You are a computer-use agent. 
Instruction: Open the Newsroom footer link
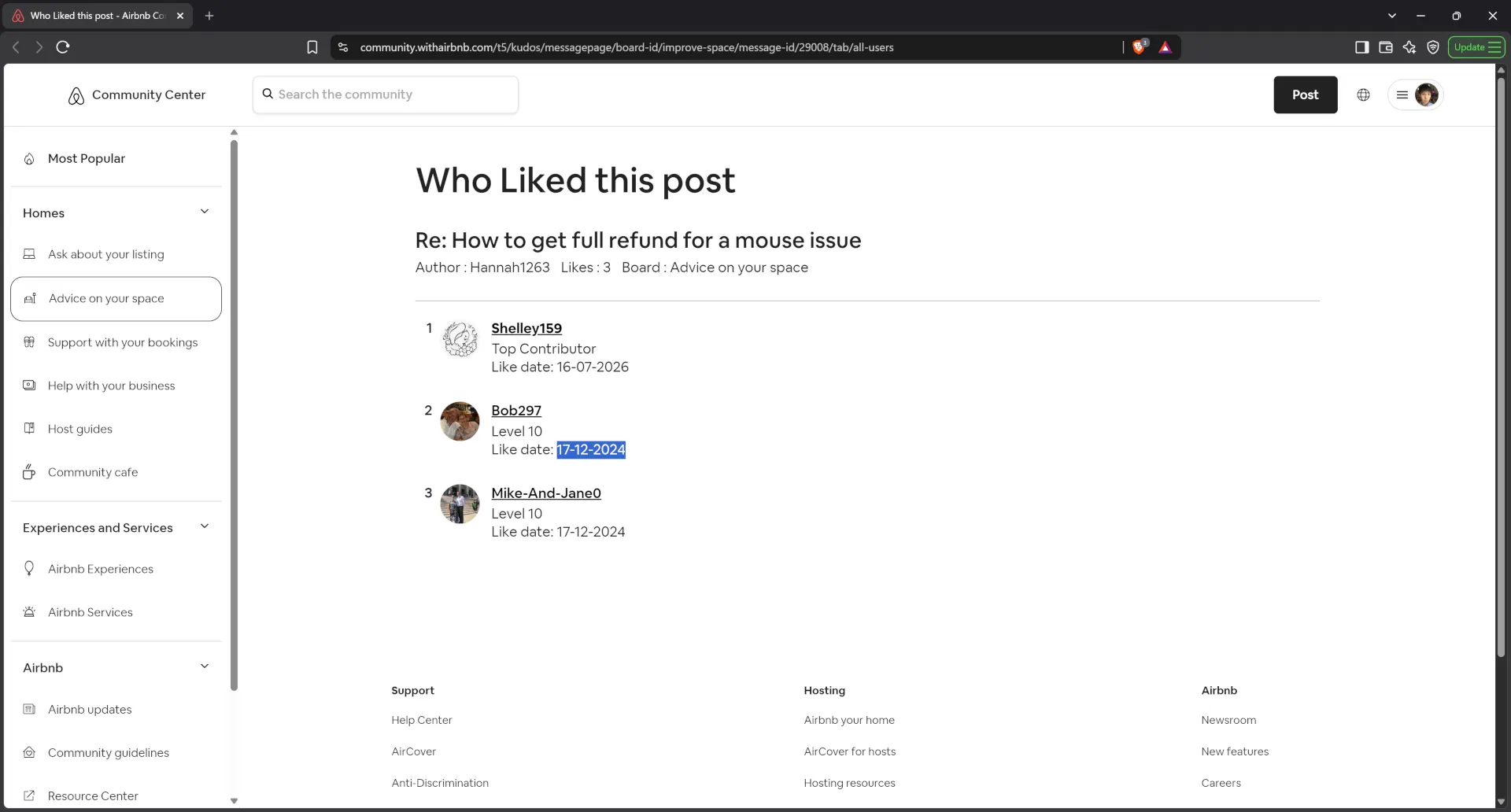point(1228,720)
